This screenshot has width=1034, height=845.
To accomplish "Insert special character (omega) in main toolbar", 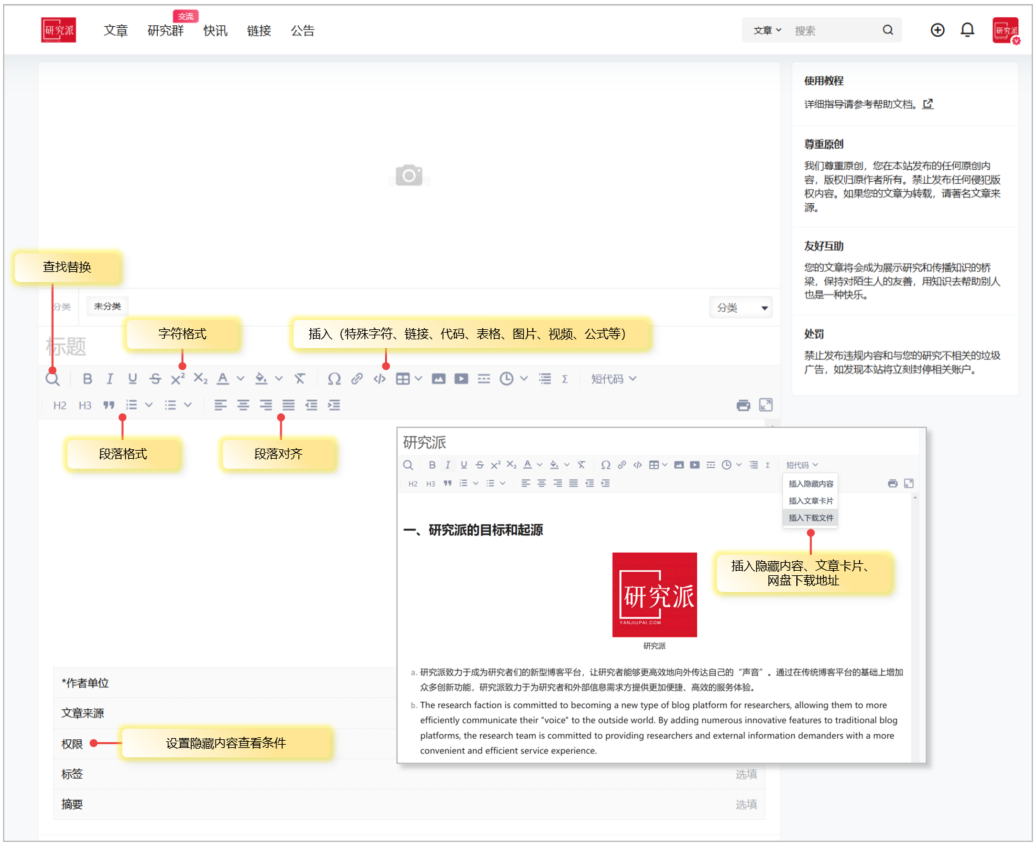I will click(x=334, y=379).
